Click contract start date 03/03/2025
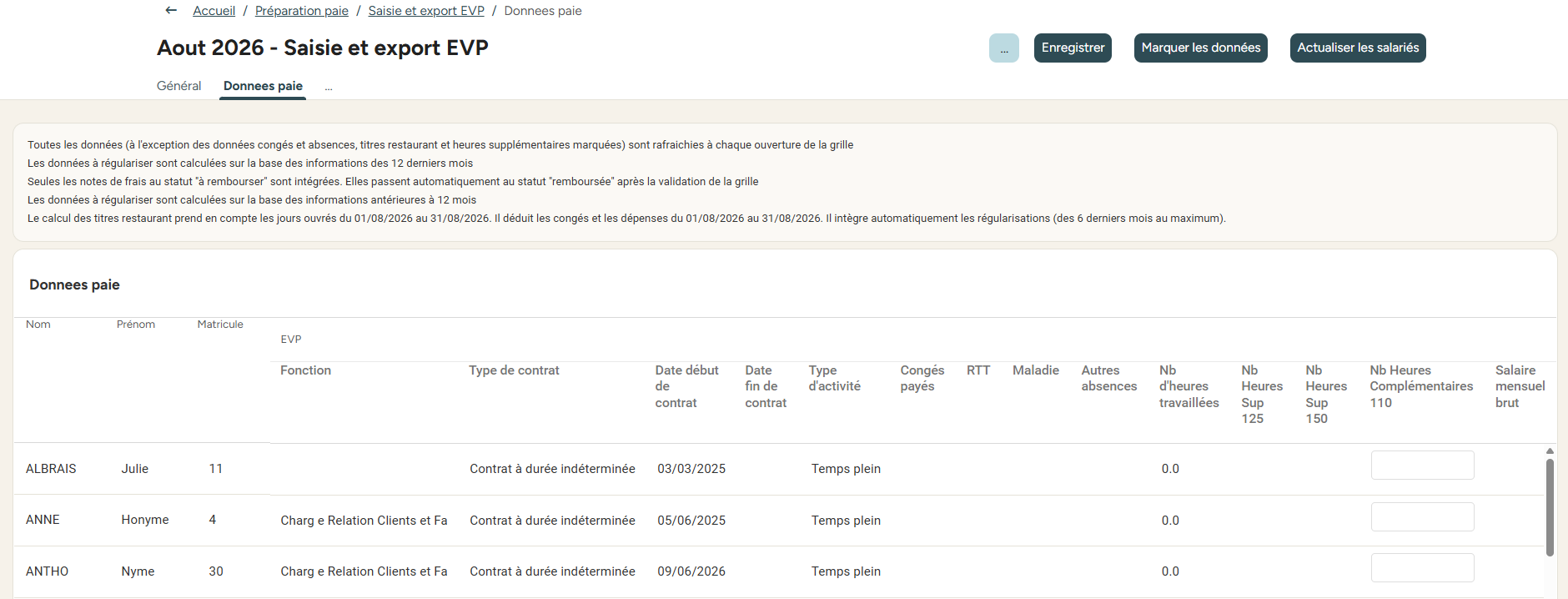This screenshot has width=1568, height=599. (691, 469)
